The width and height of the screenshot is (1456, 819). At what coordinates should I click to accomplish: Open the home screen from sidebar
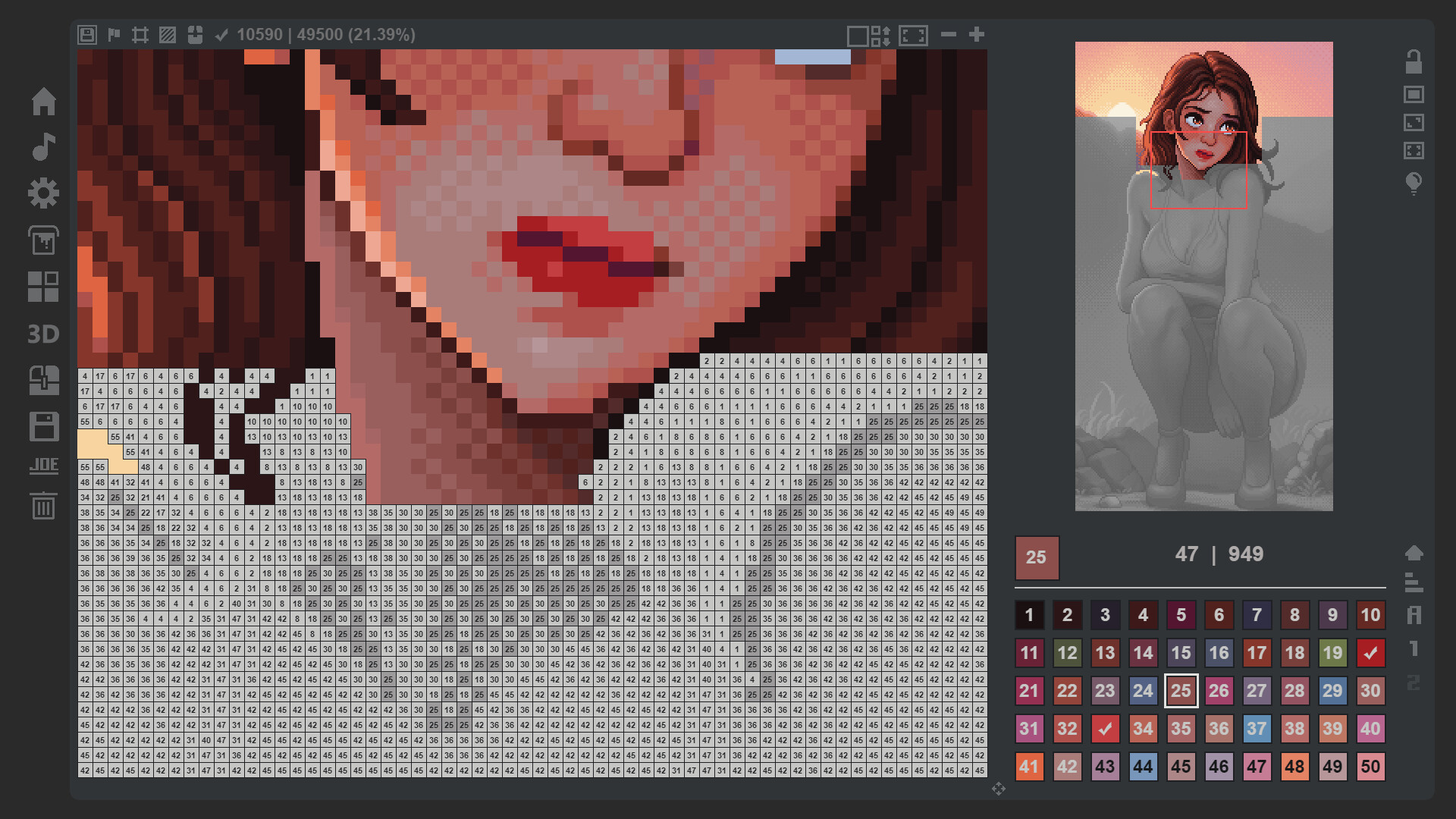point(43,101)
